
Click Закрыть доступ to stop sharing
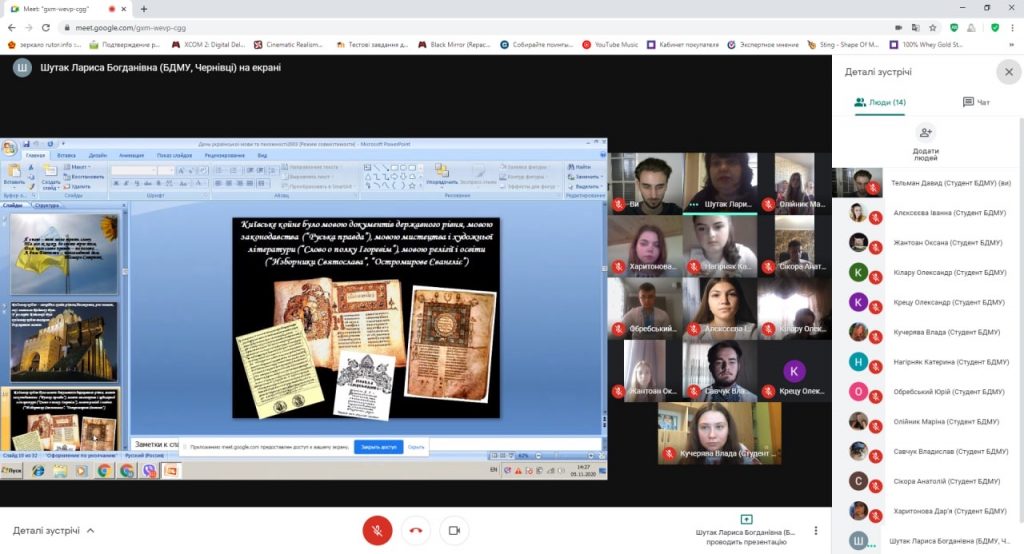tap(378, 447)
